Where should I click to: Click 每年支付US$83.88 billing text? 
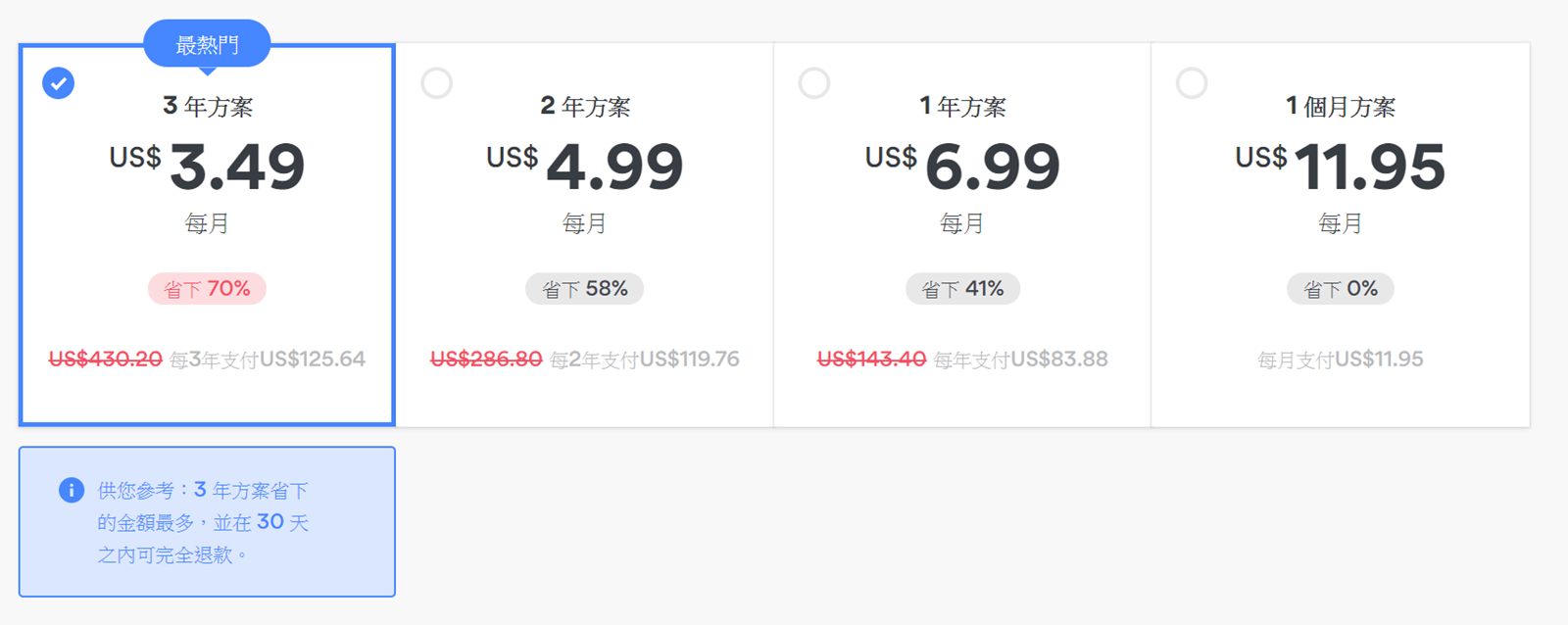point(1020,360)
